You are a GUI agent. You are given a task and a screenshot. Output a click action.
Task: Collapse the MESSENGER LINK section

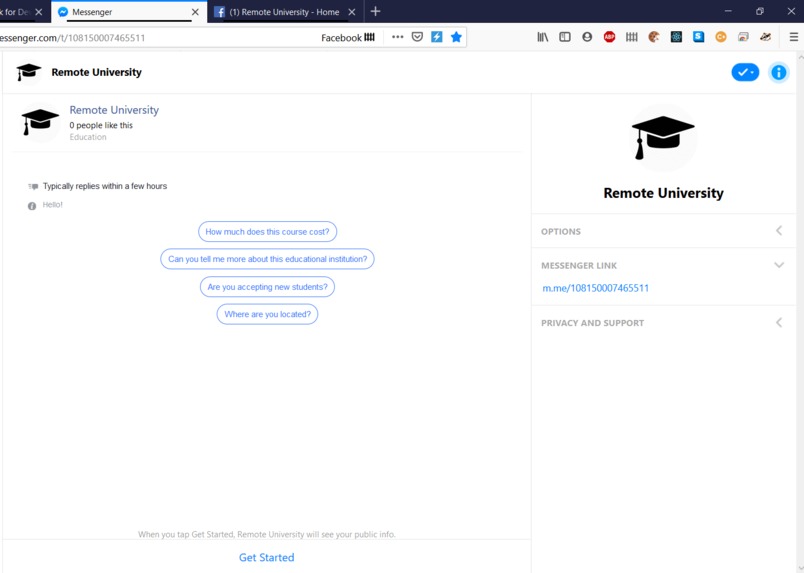664,265
